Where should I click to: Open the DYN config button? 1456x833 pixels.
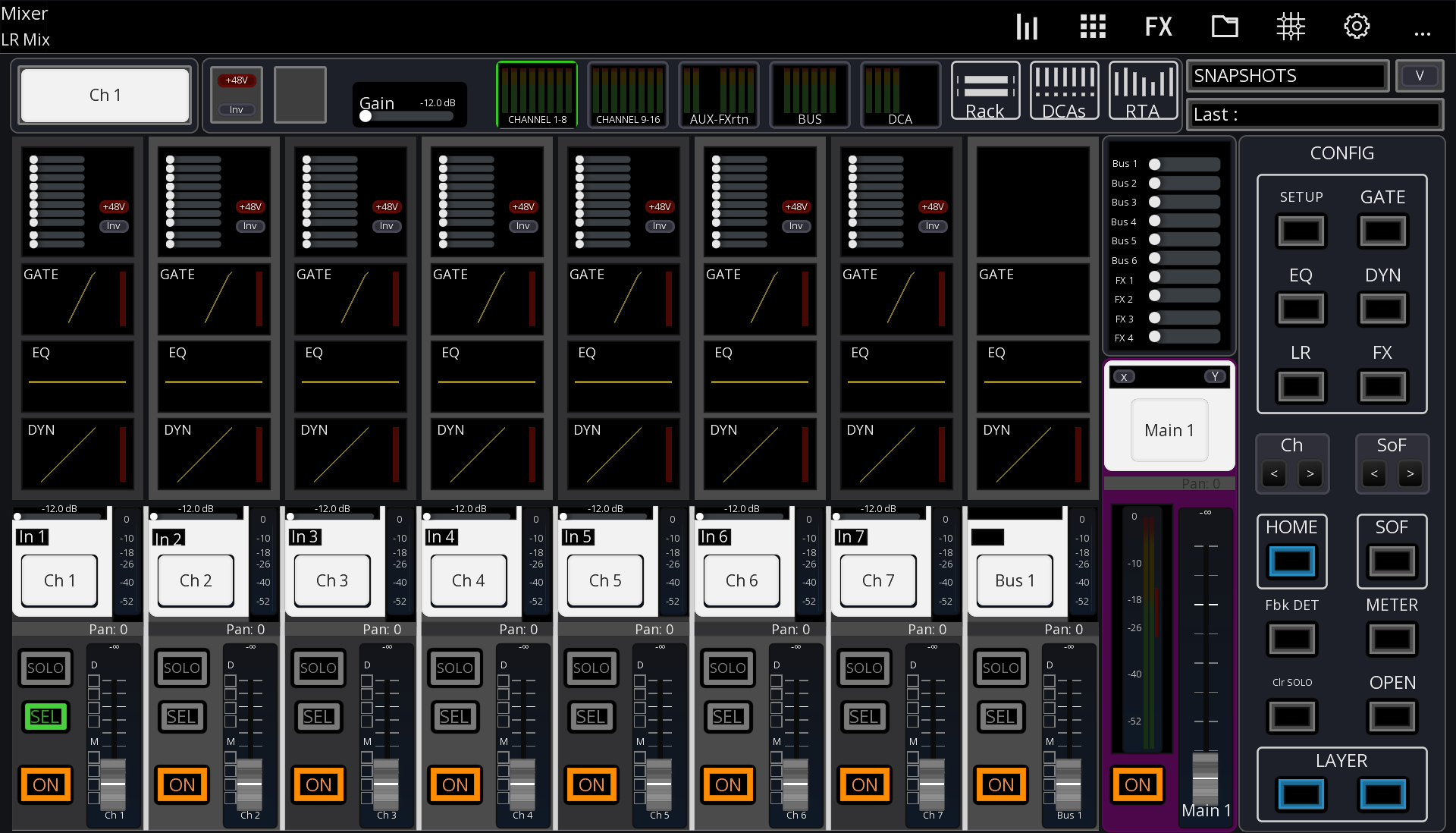pos(1382,310)
